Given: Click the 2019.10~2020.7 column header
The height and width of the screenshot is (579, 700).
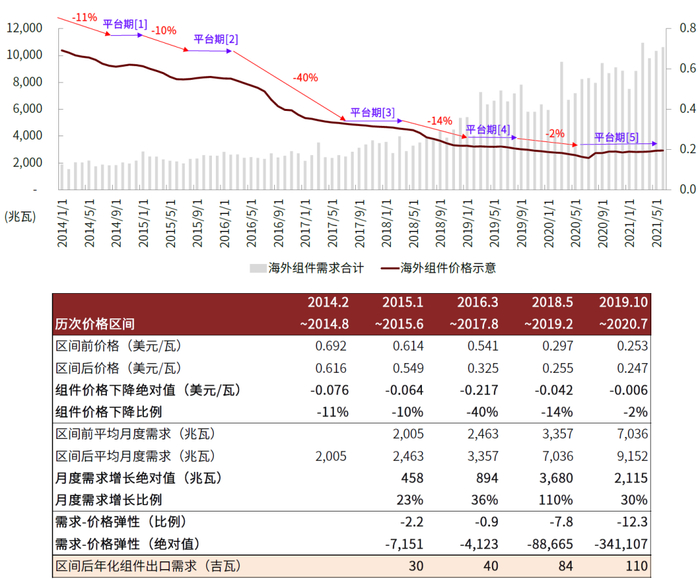Looking at the screenshot, I should click(623, 313).
